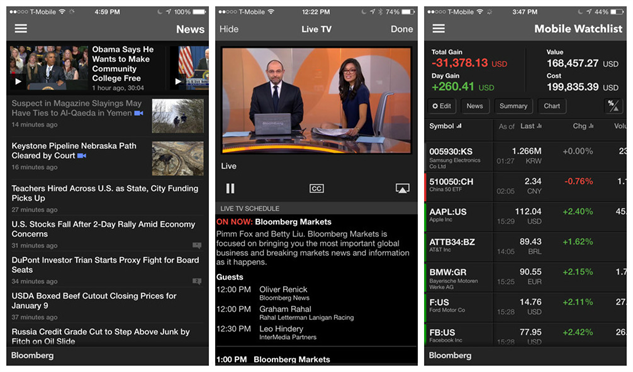Open the News button in watchlist toolbar
This screenshot has width=633, height=372.
[x=475, y=106]
